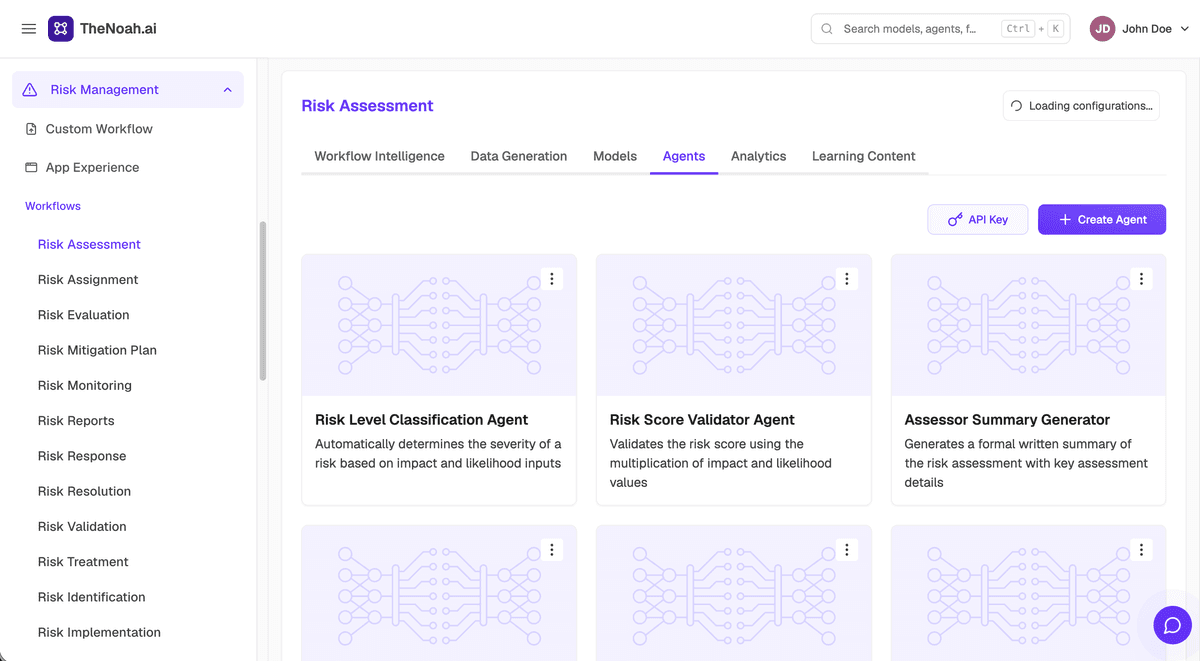Viewport: 1200px width, 661px height.
Task: Click the TheNoah.ai logo icon
Action: [60, 29]
